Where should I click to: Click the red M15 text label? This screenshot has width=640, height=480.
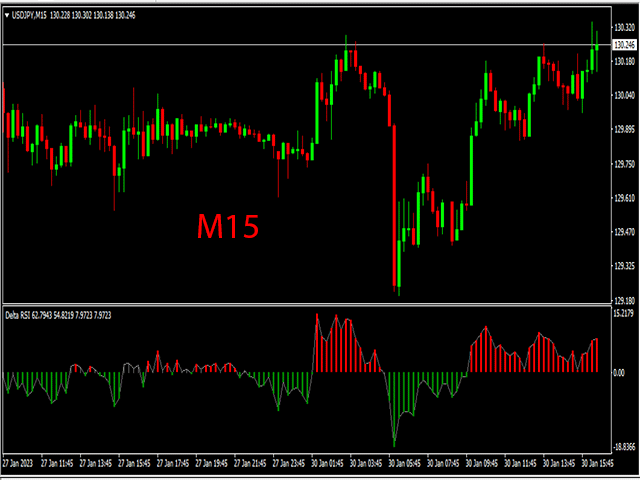(x=227, y=227)
